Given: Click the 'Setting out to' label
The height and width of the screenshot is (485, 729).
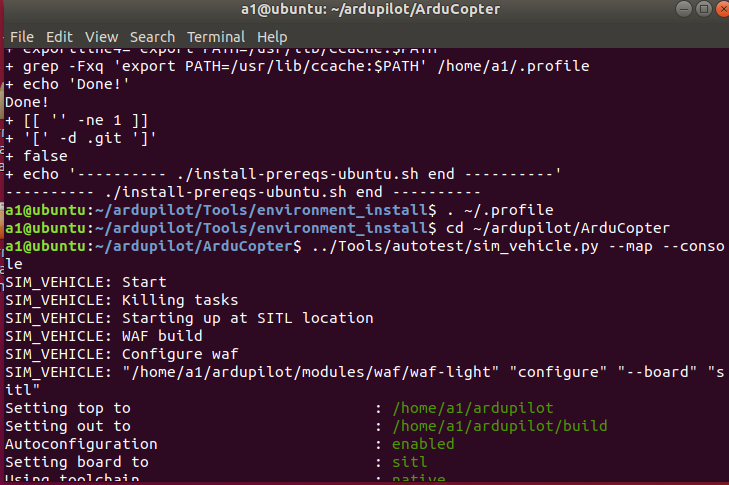Looking at the screenshot, I should click(x=68, y=426).
